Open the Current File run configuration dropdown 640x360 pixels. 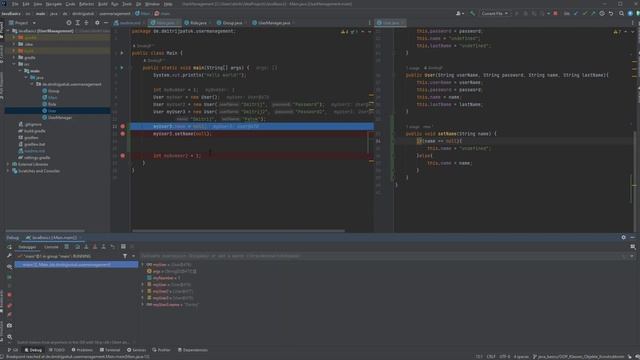[x=494, y=13]
